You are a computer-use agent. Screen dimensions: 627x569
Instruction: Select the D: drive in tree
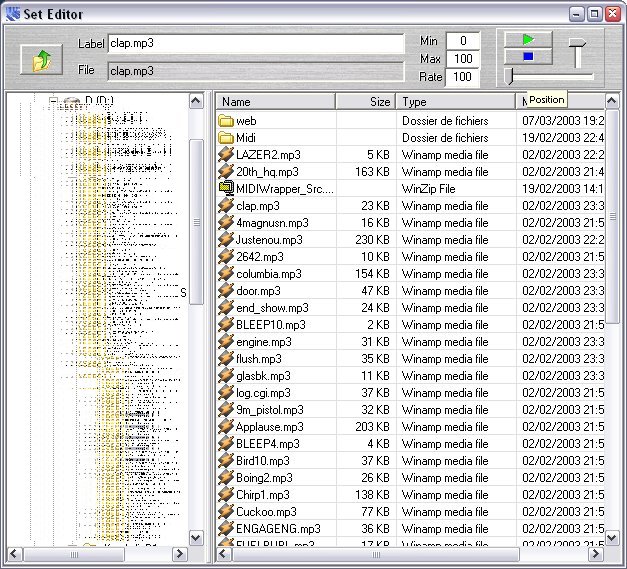pyautogui.click(x=101, y=101)
